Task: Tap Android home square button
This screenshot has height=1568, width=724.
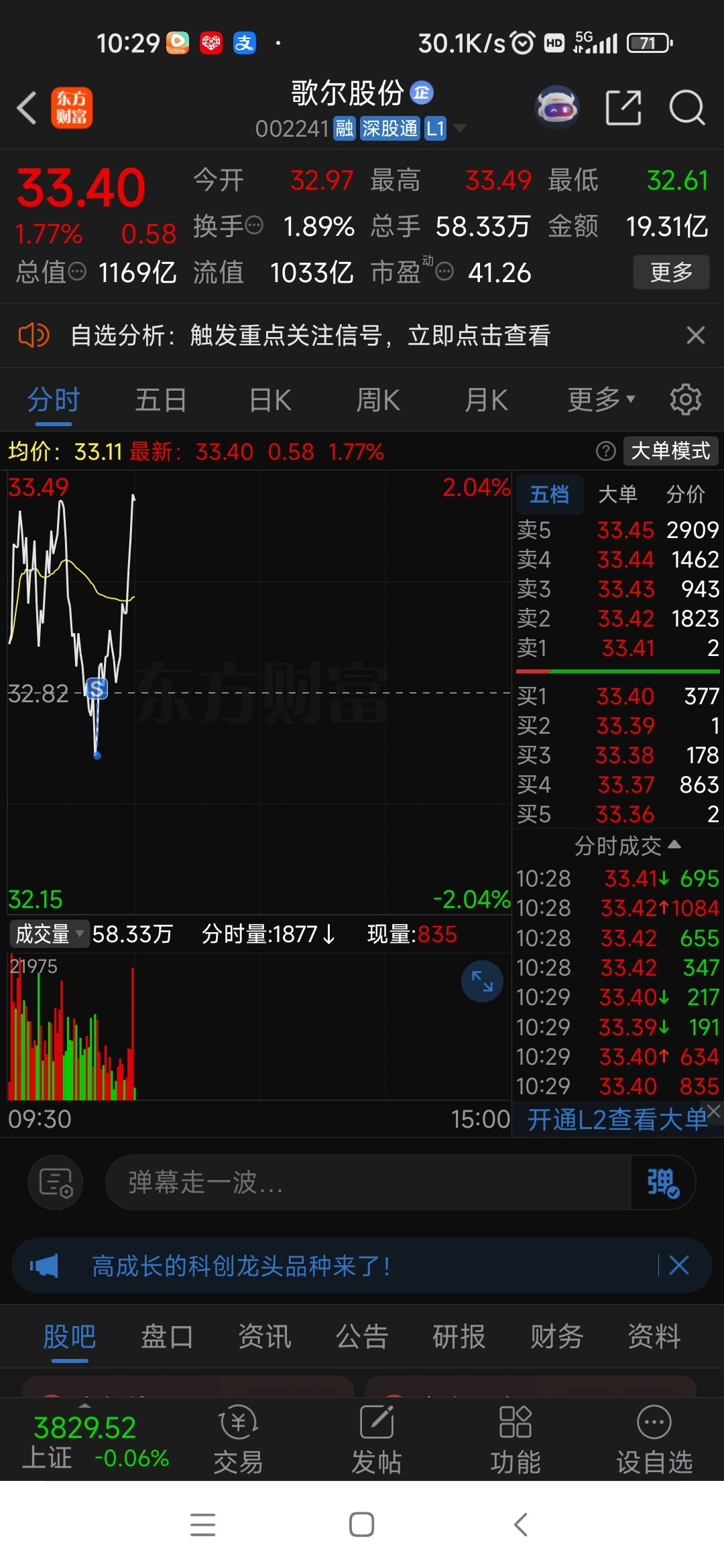Action: (362, 1524)
